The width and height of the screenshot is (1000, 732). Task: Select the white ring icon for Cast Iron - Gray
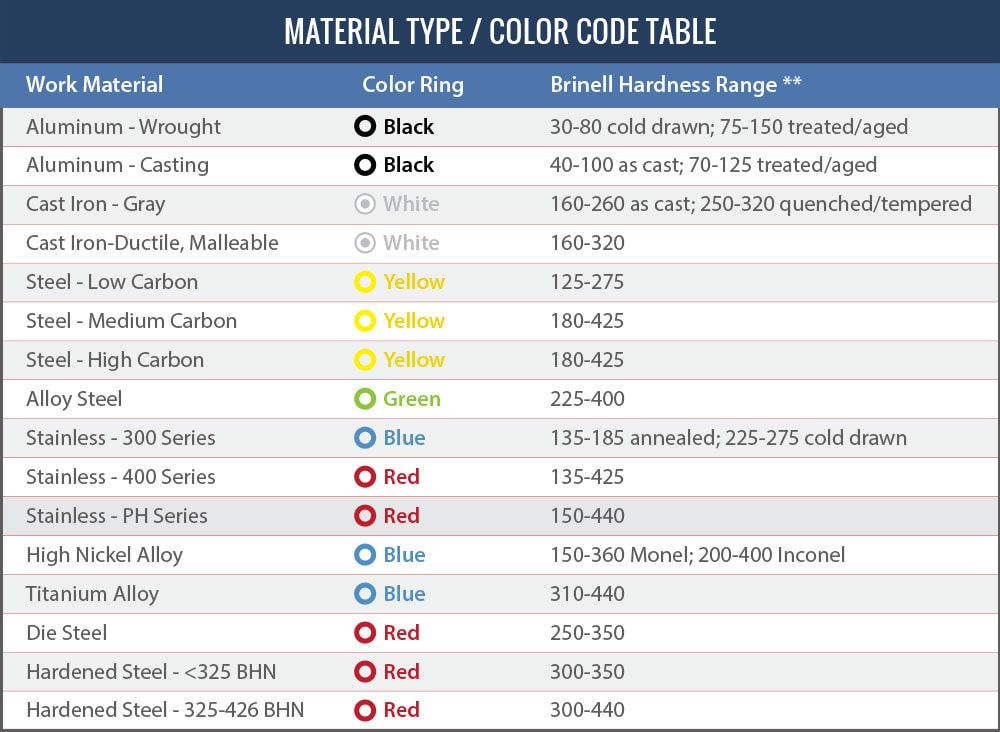pos(365,204)
